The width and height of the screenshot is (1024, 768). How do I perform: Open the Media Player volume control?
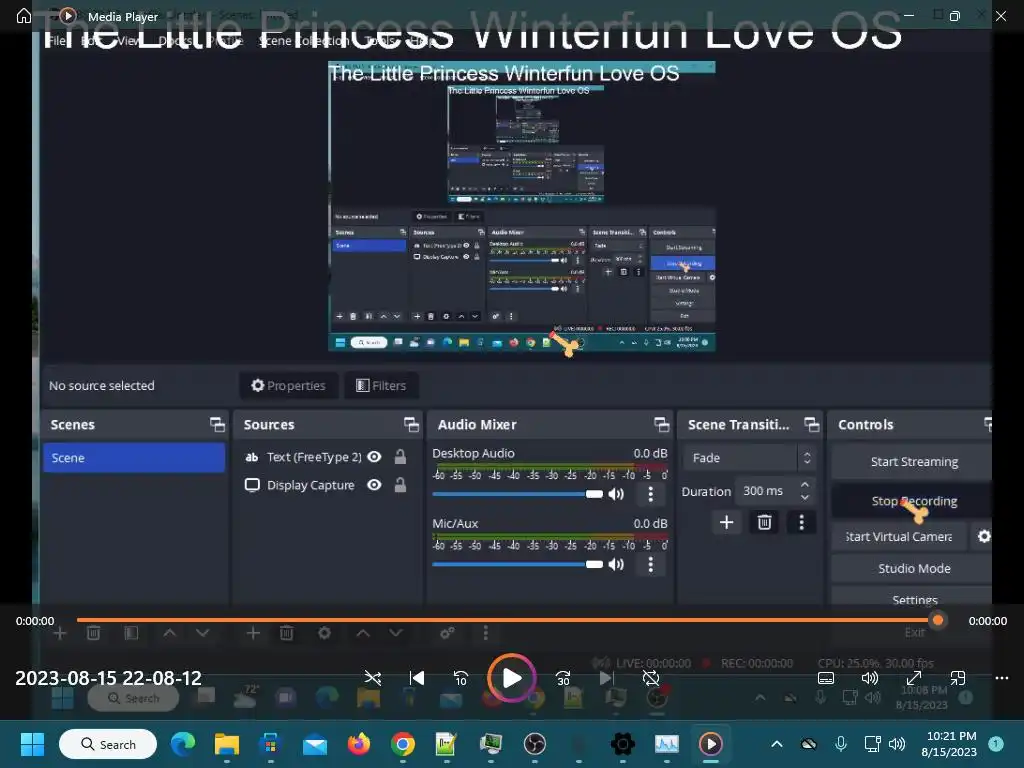click(869, 678)
